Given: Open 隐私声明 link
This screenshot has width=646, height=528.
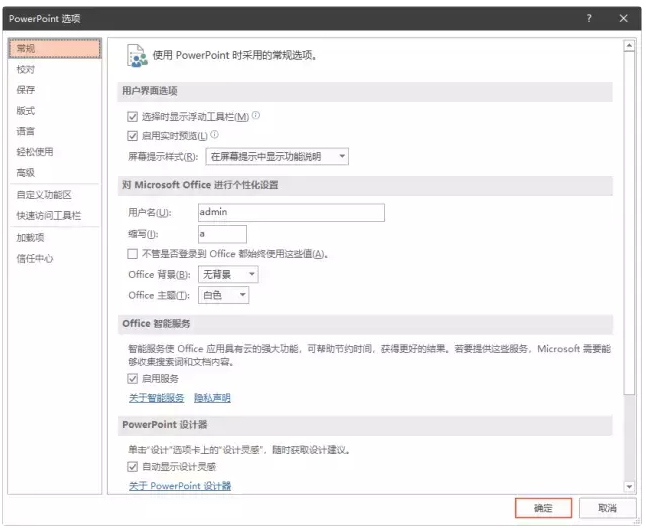Looking at the screenshot, I should (x=212, y=398).
